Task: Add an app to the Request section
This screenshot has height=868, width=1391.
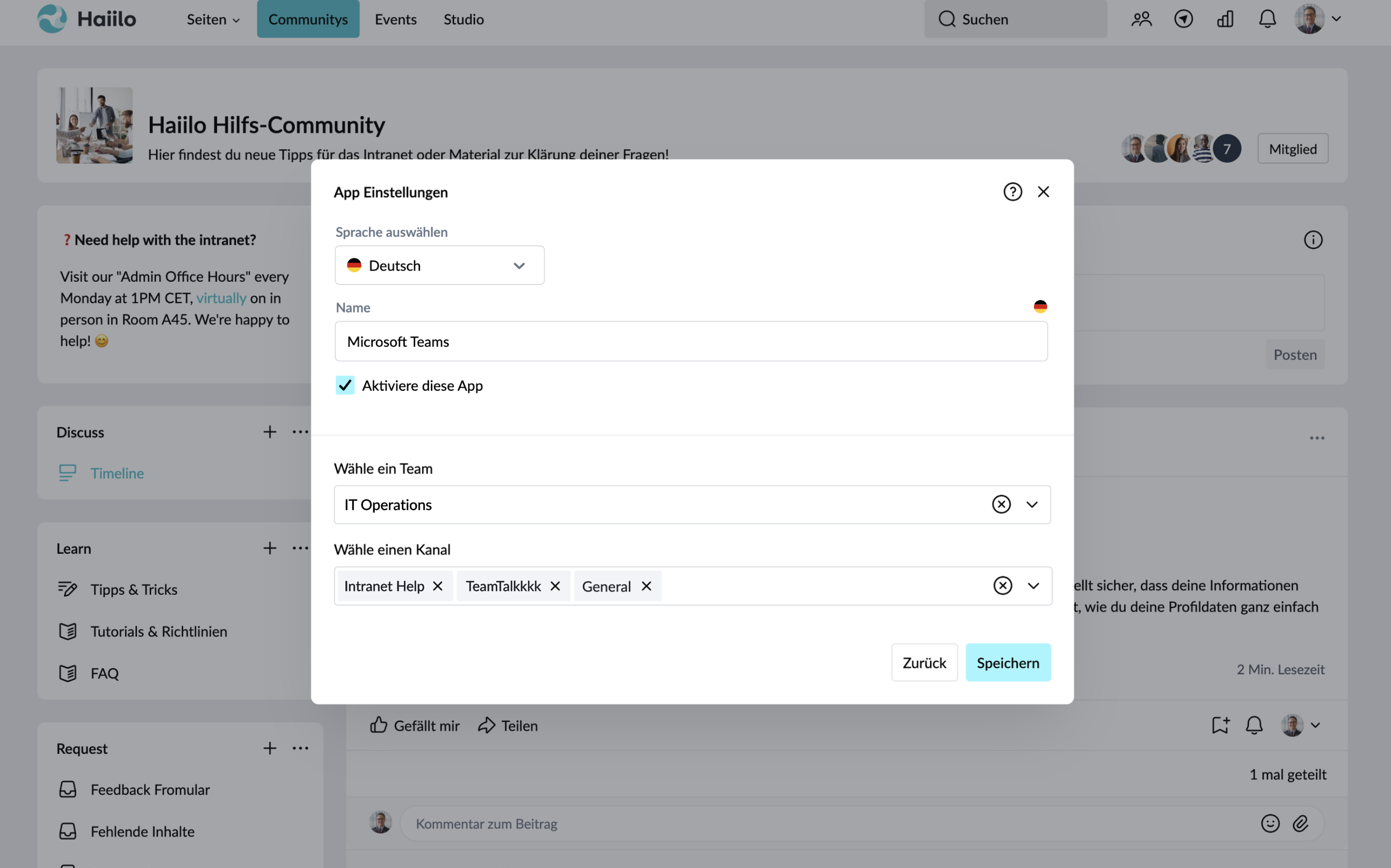Action: coord(270,748)
